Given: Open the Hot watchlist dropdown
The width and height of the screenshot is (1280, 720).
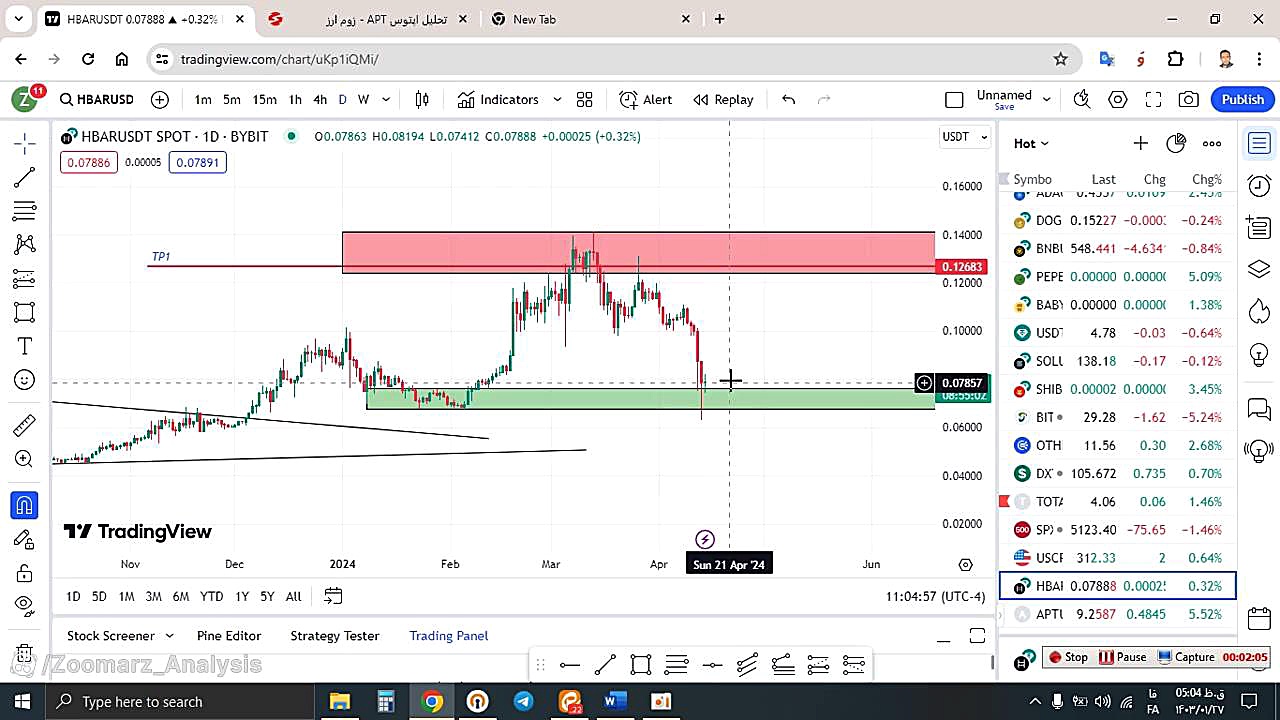Looking at the screenshot, I should click(1031, 143).
